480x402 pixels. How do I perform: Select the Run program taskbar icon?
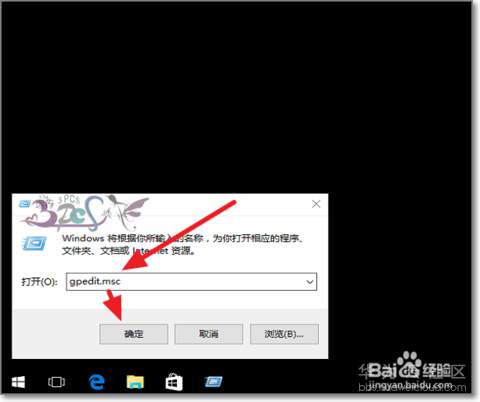click(213, 382)
